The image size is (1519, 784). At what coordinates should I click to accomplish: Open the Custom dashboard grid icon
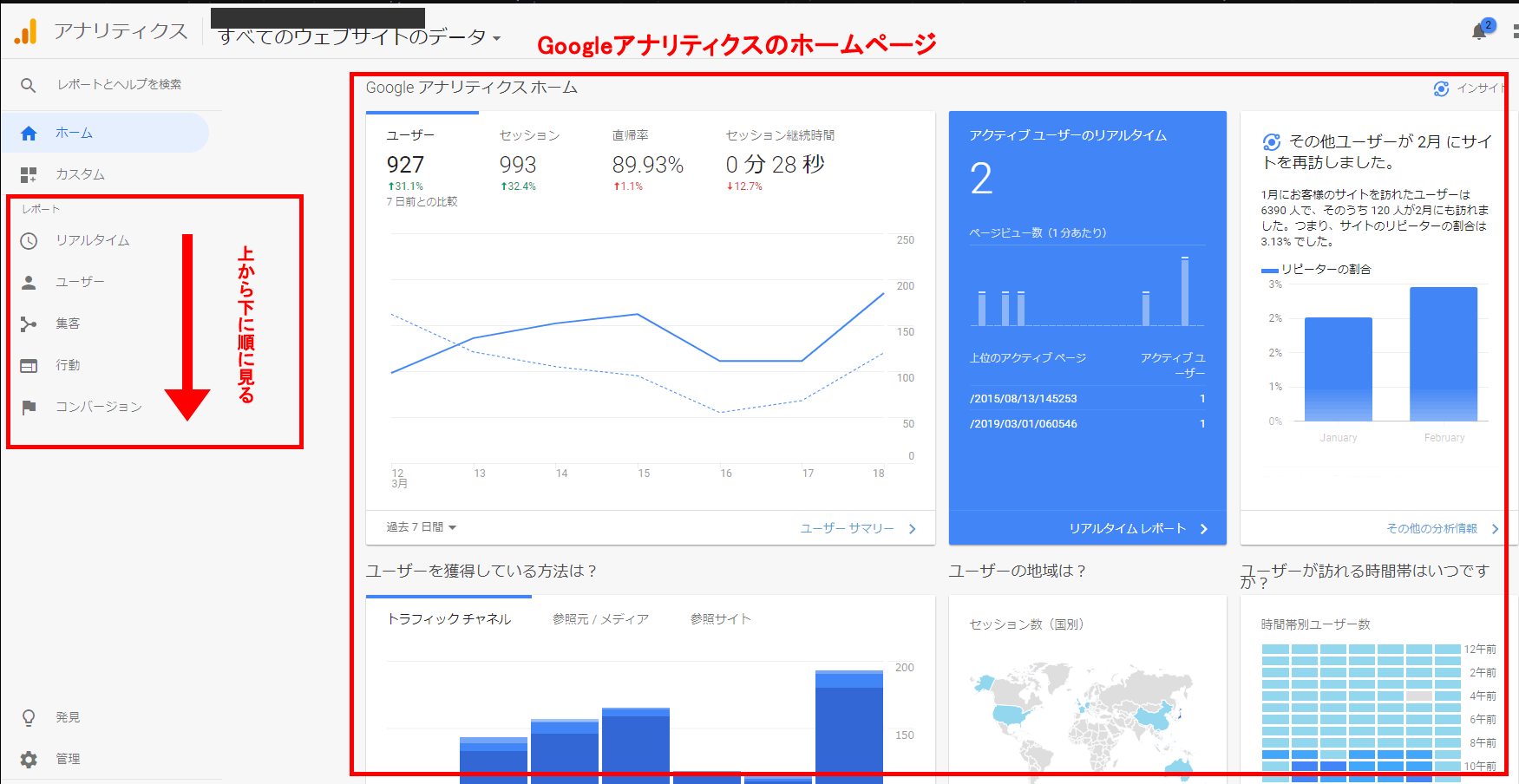click(29, 175)
